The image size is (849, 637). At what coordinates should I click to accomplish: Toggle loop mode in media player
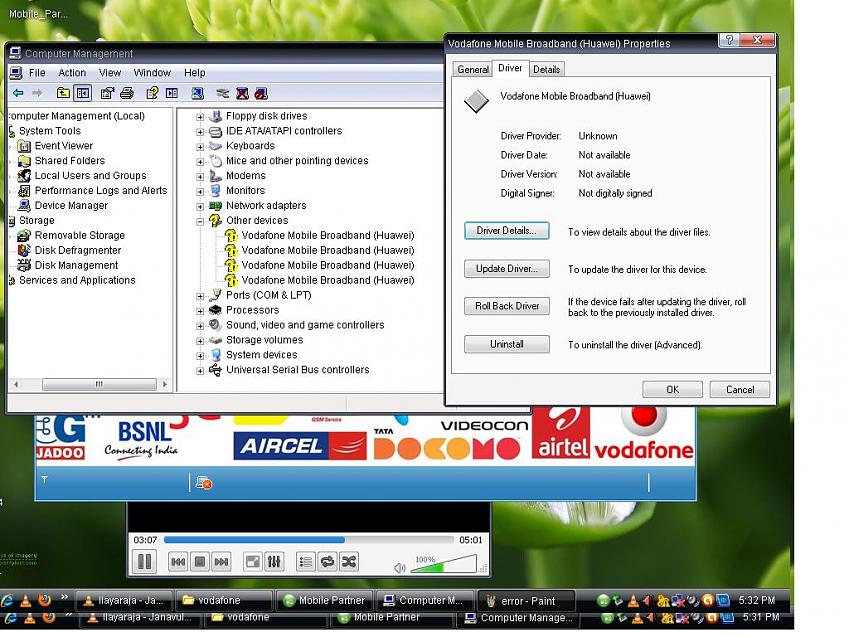point(327,562)
